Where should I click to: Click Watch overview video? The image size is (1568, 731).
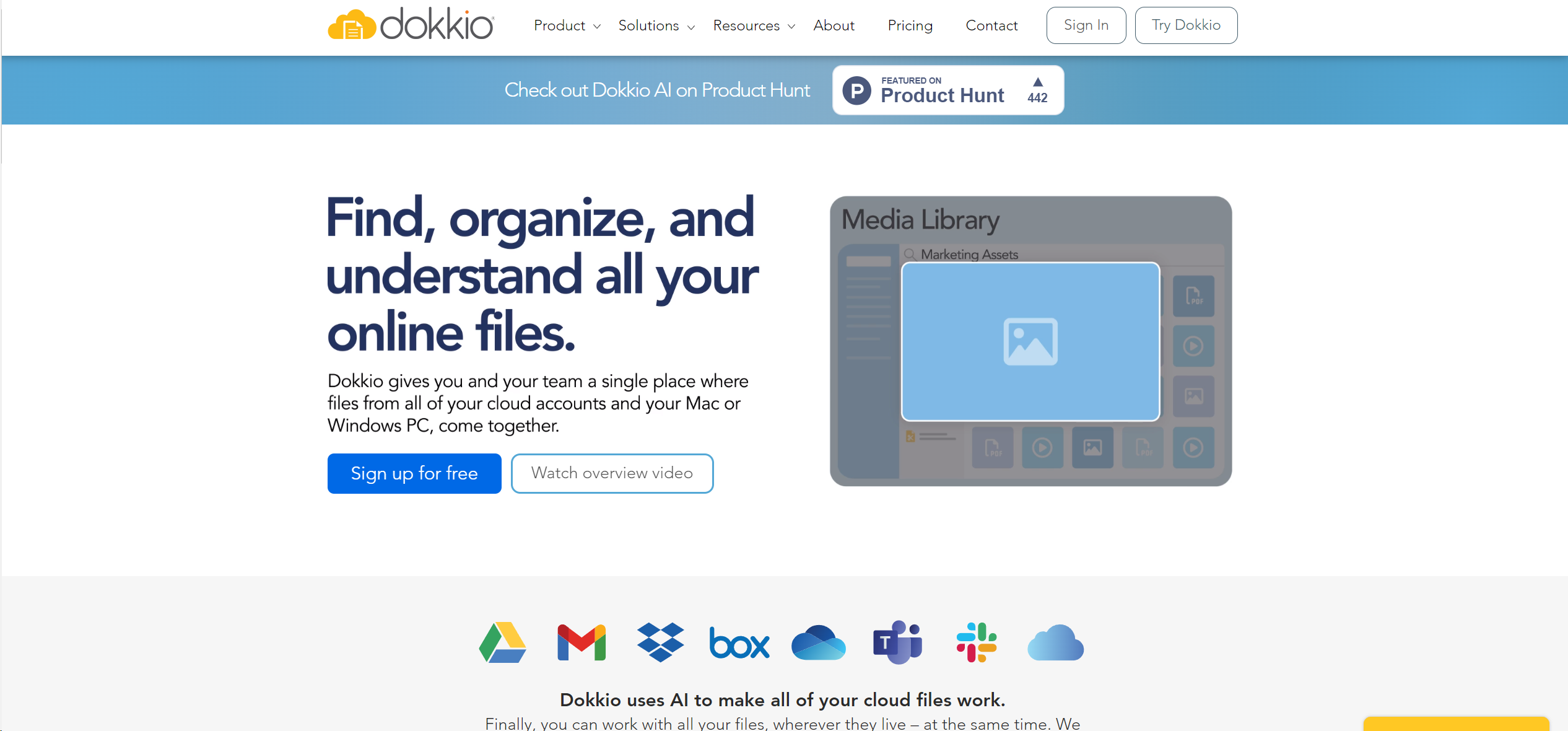click(612, 473)
